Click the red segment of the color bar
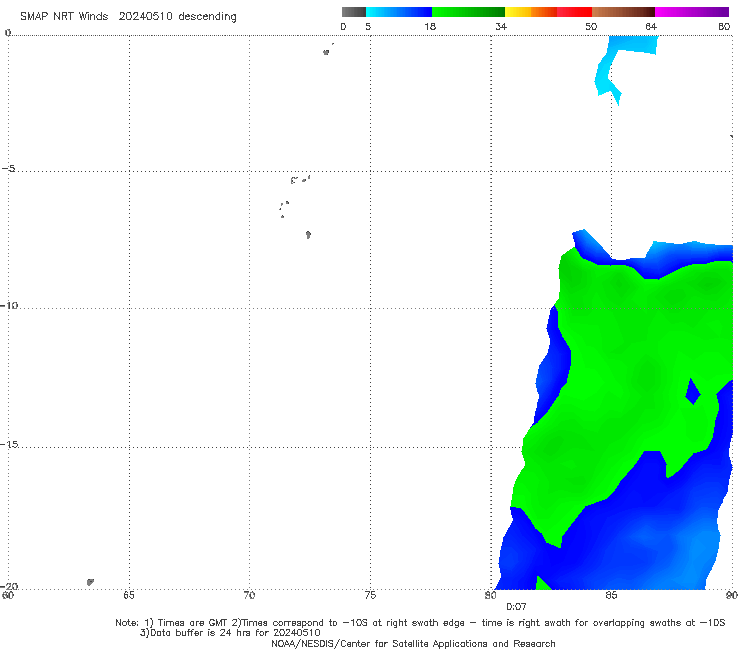The image size is (740, 650). [574, 12]
